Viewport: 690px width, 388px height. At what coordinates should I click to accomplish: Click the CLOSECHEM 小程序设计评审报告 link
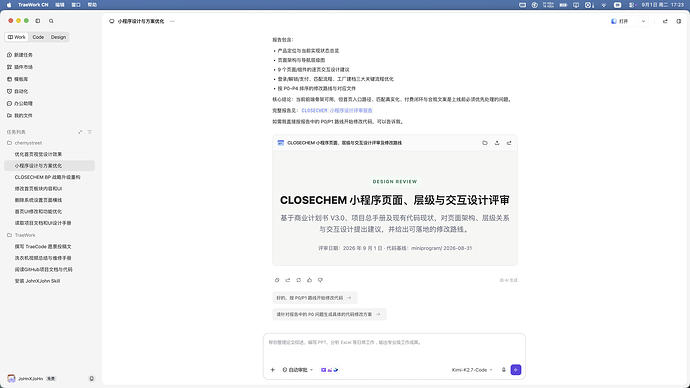tap(337, 110)
